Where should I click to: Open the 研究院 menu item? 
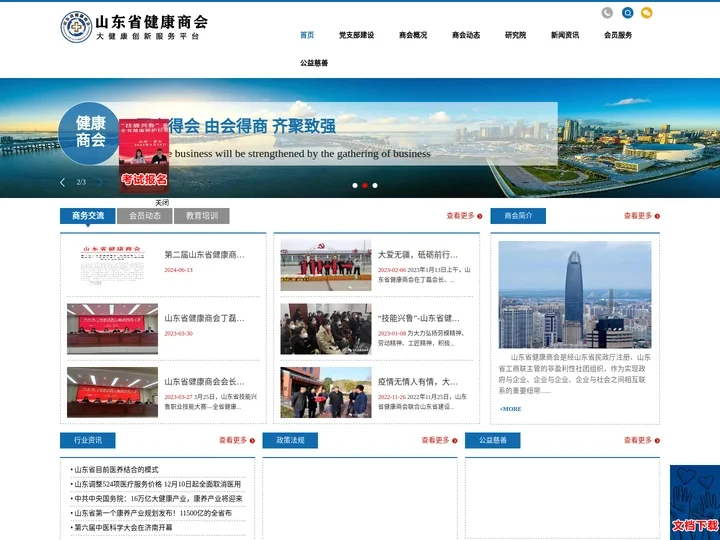pos(515,35)
